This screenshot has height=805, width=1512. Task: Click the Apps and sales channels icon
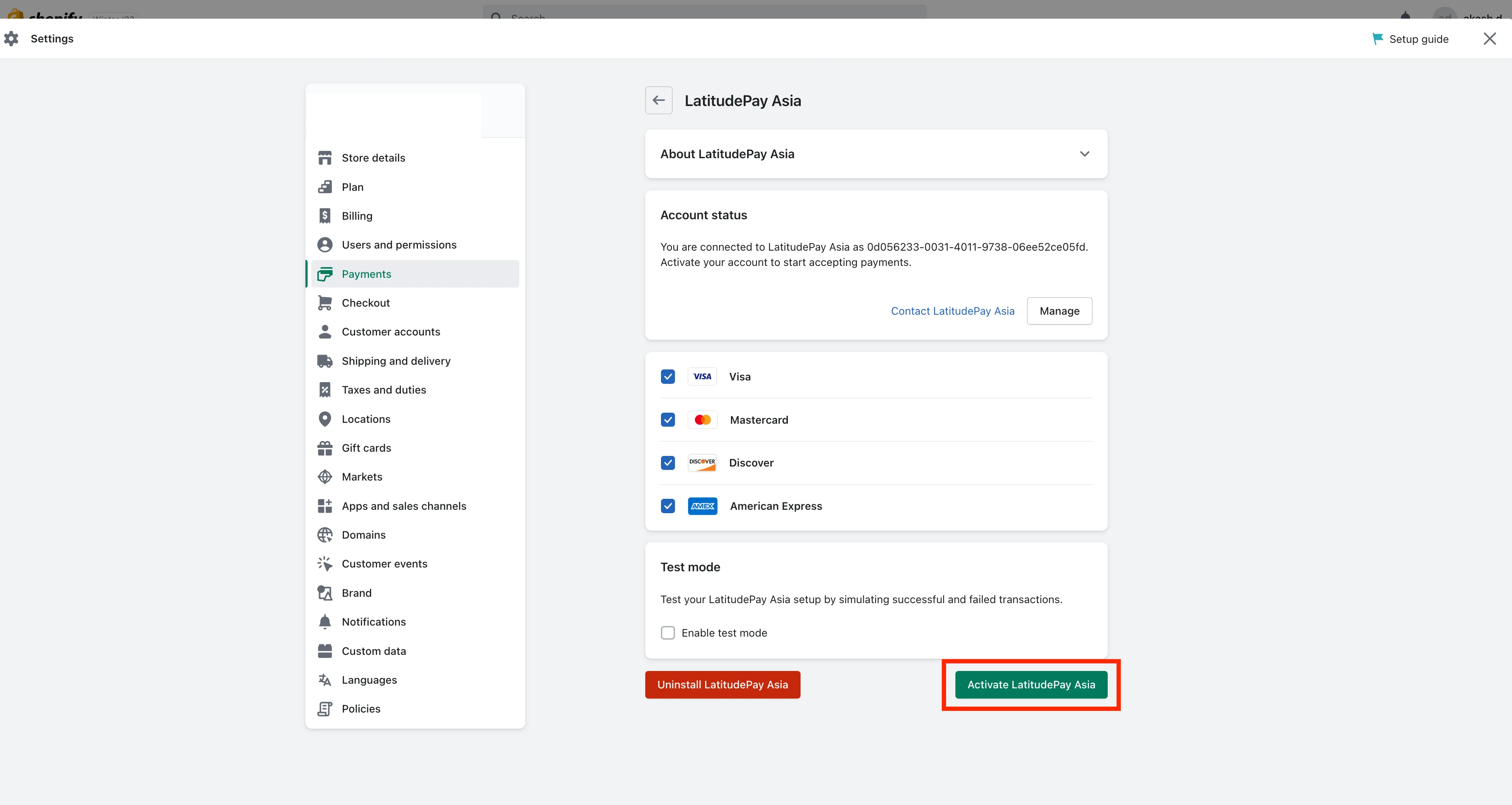[x=325, y=506]
